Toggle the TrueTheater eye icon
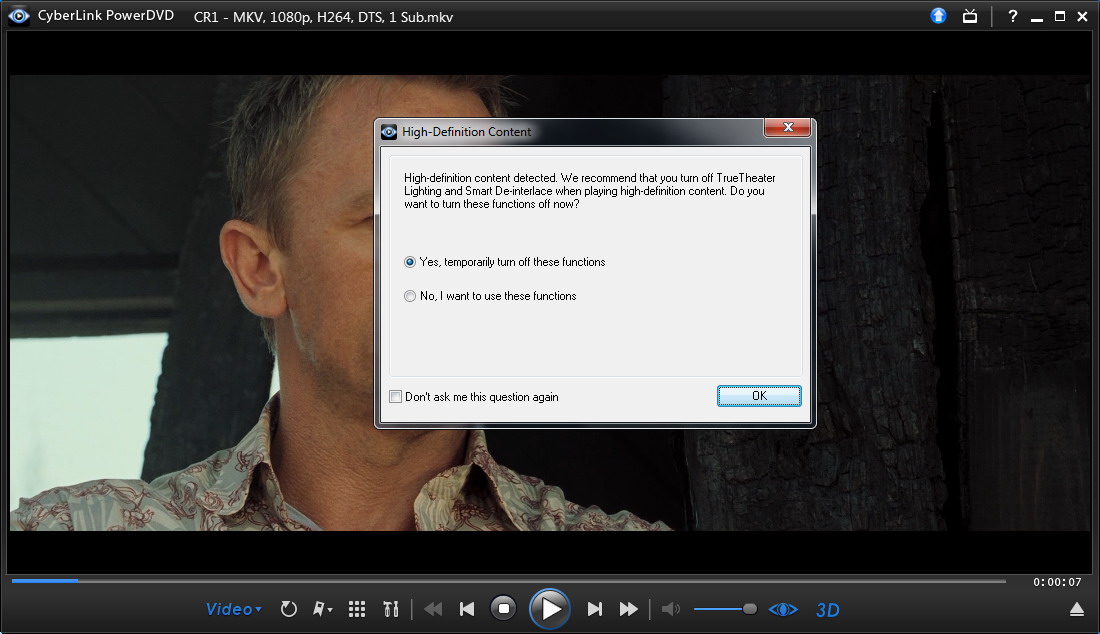 click(x=783, y=609)
